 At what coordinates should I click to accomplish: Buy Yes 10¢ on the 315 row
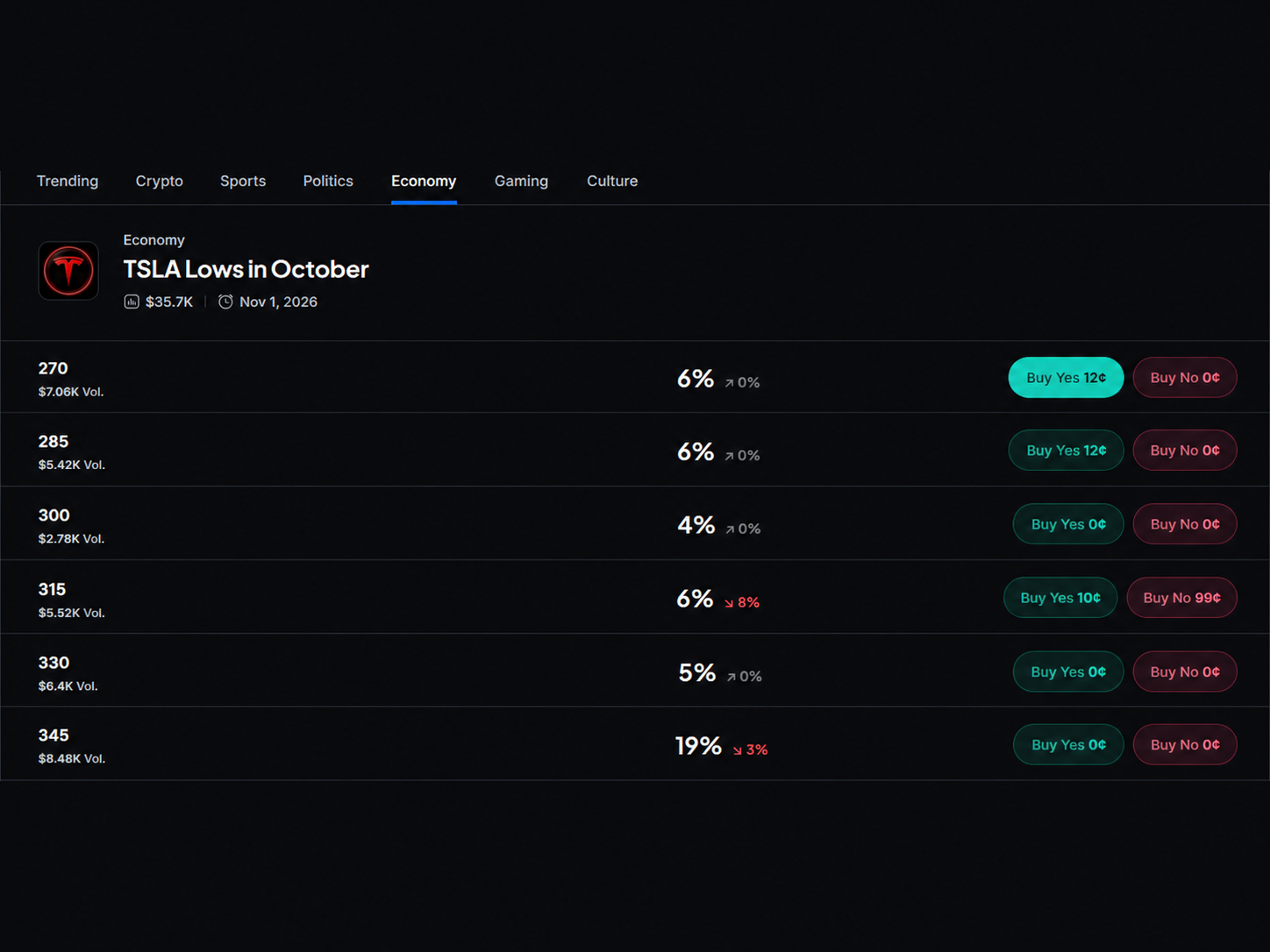1060,597
